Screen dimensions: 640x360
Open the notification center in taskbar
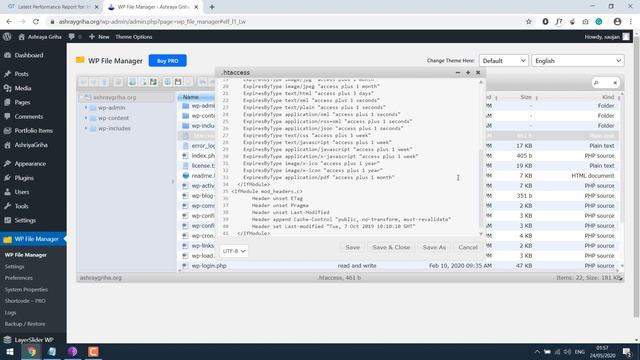627,351
